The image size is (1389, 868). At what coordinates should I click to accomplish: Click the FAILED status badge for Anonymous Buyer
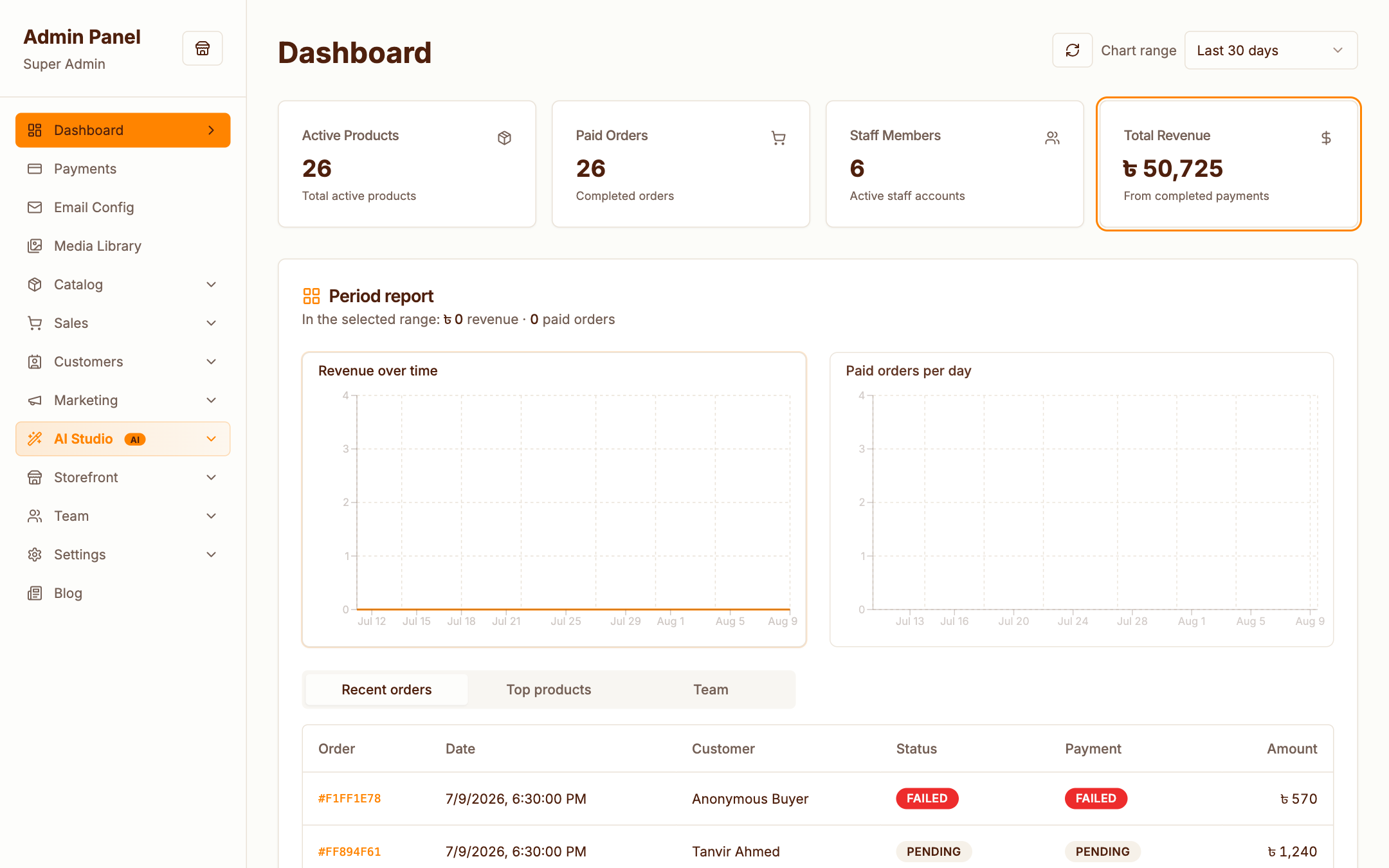[x=927, y=798]
